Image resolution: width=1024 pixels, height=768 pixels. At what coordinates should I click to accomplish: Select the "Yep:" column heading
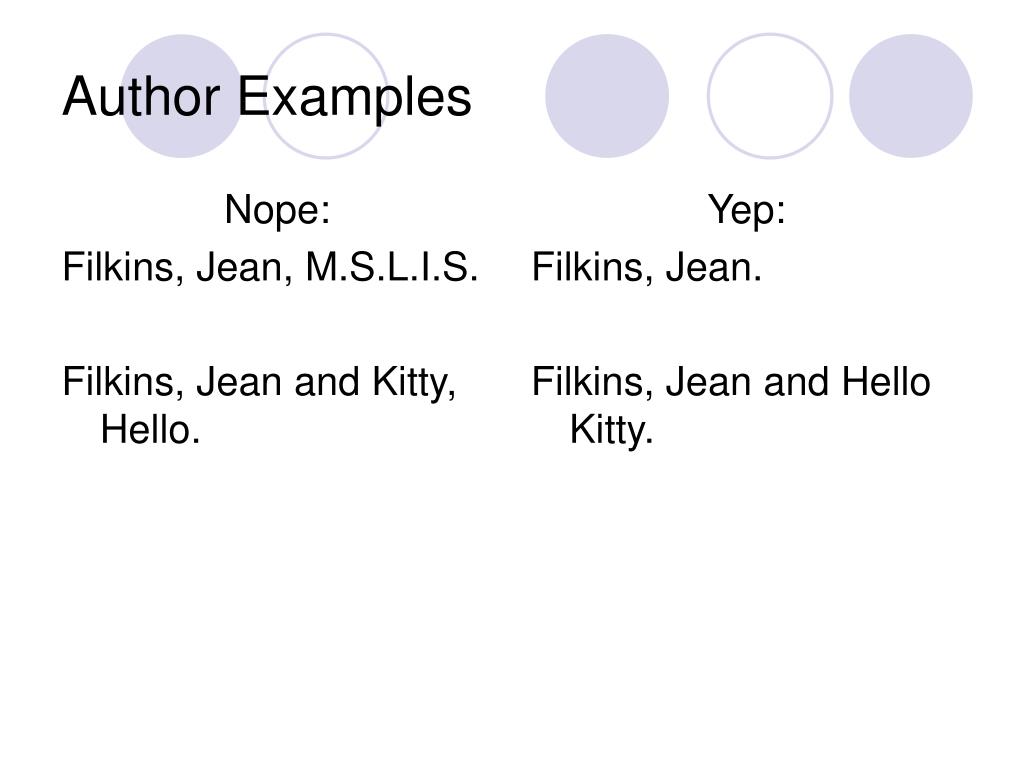click(746, 210)
